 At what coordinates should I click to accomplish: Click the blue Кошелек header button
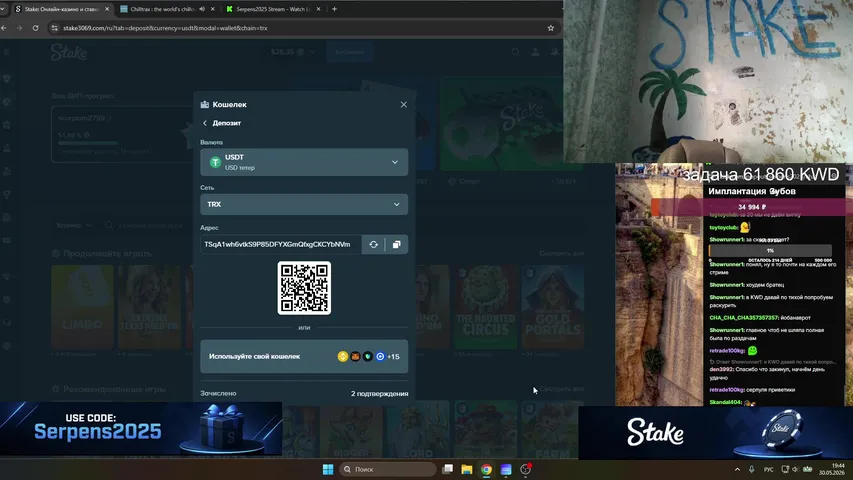tap(349, 52)
